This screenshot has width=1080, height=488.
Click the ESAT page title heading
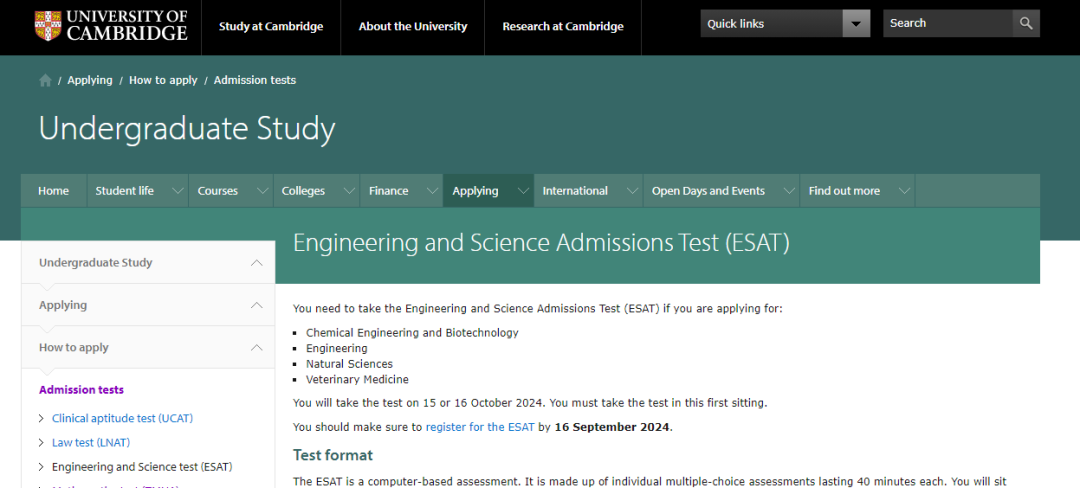click(541, 244)
